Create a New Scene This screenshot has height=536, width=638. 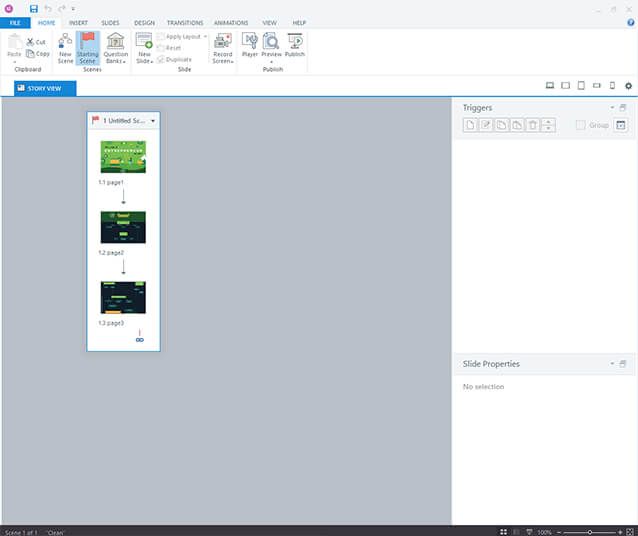65,48
